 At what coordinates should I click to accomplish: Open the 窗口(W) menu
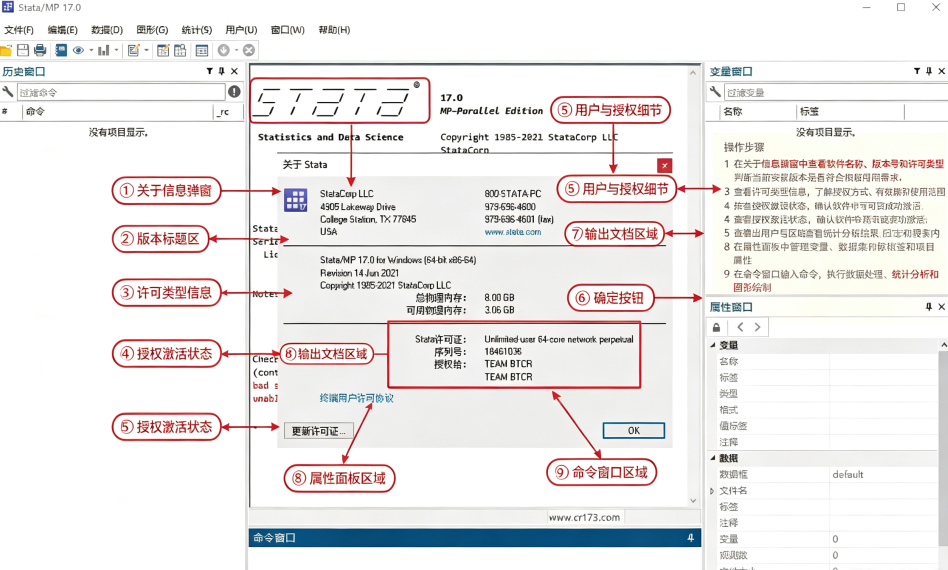coord(287,30)
